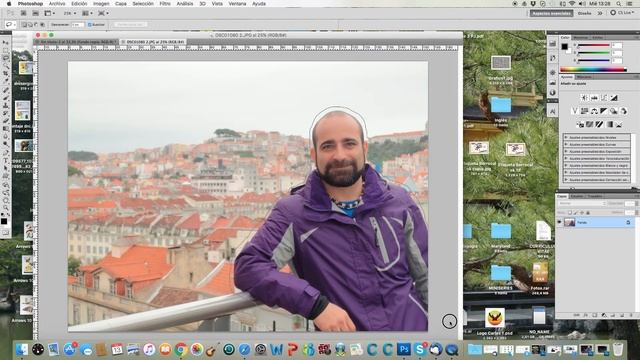Open the Selección menu
Viewport: 640px width, 360px height.
tap(143, 4)
